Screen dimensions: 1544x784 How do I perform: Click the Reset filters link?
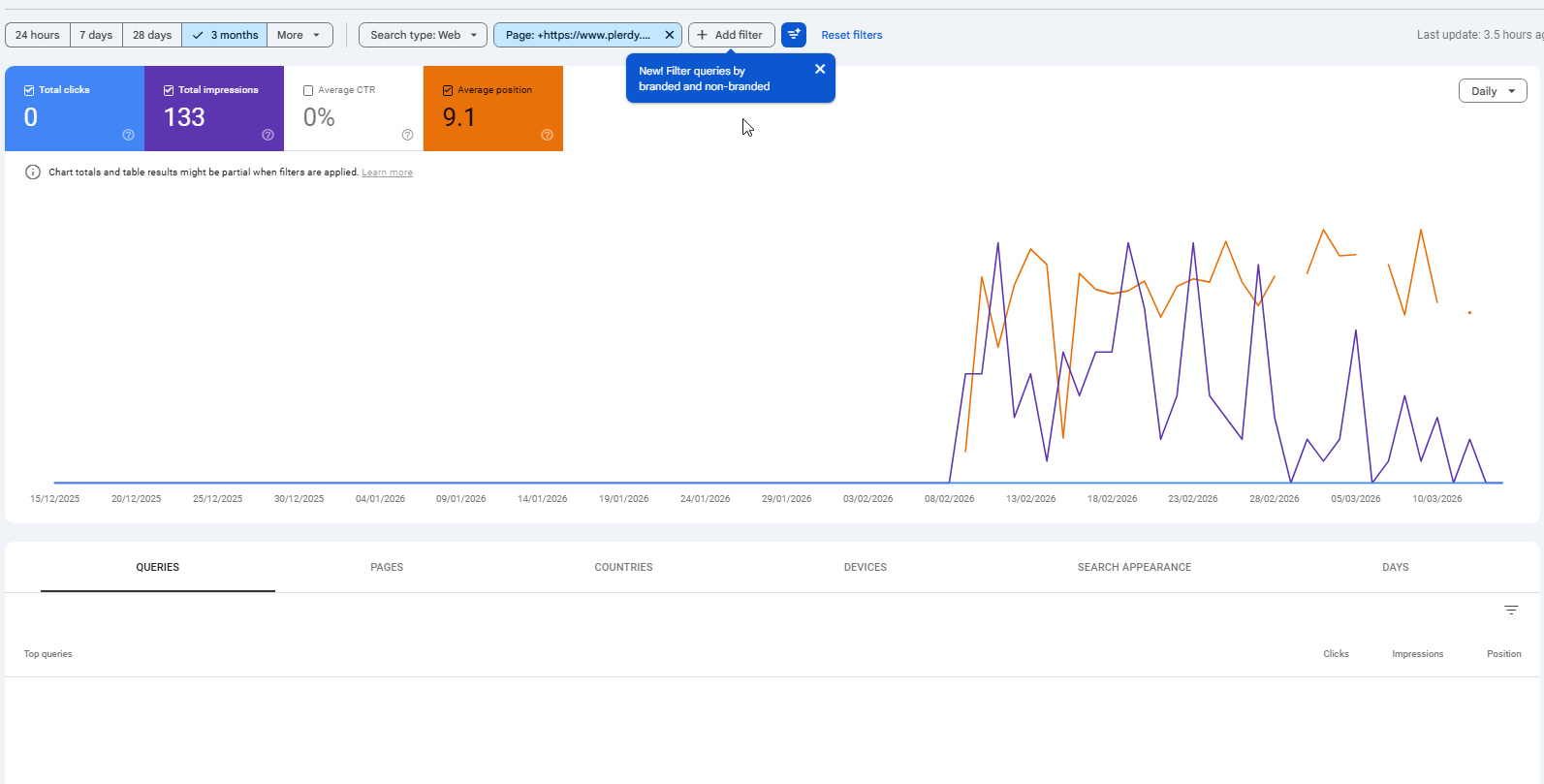click(851, 35)
